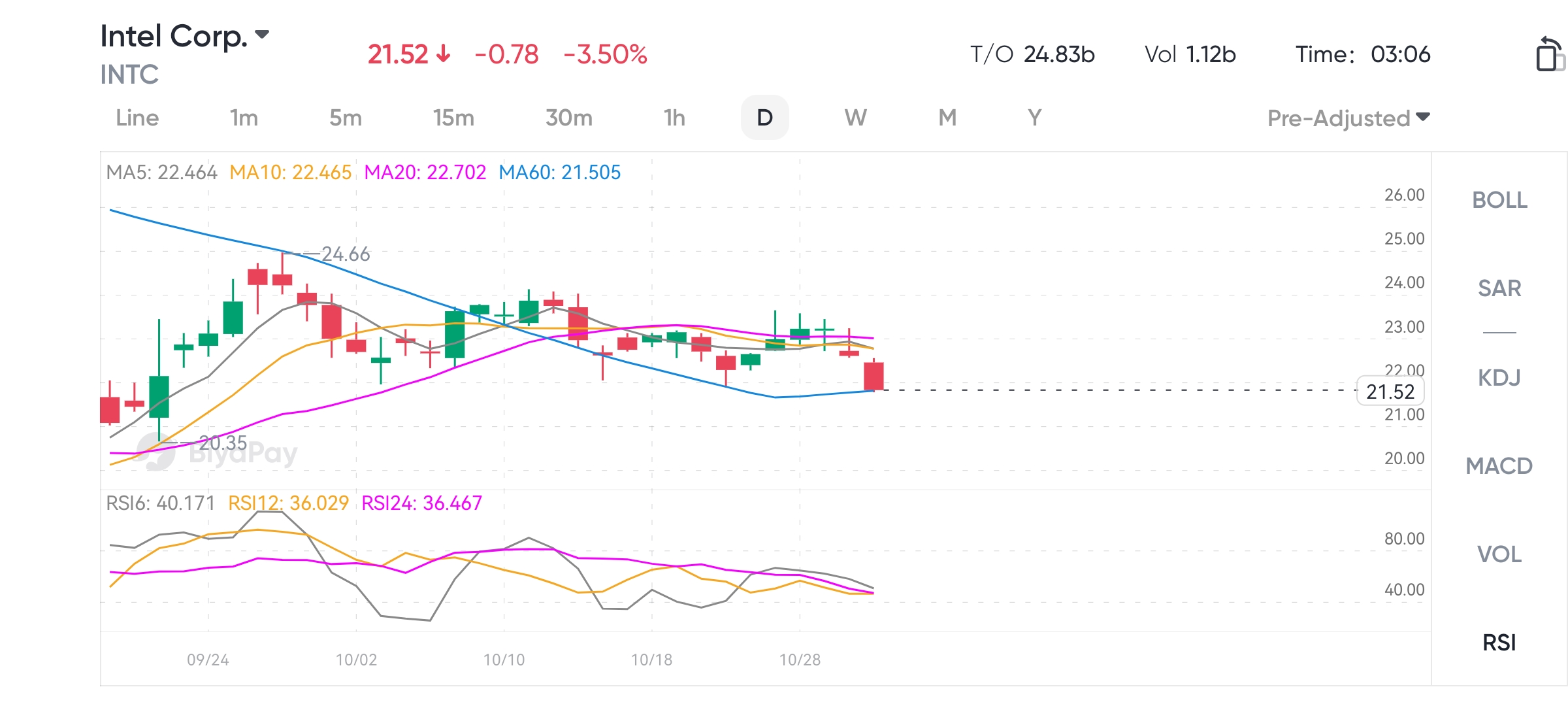Image resolution: width=1568 pixels, height=706 pixels.
Task: Tap the rotate screen icon
Action: coord(1550,54)
